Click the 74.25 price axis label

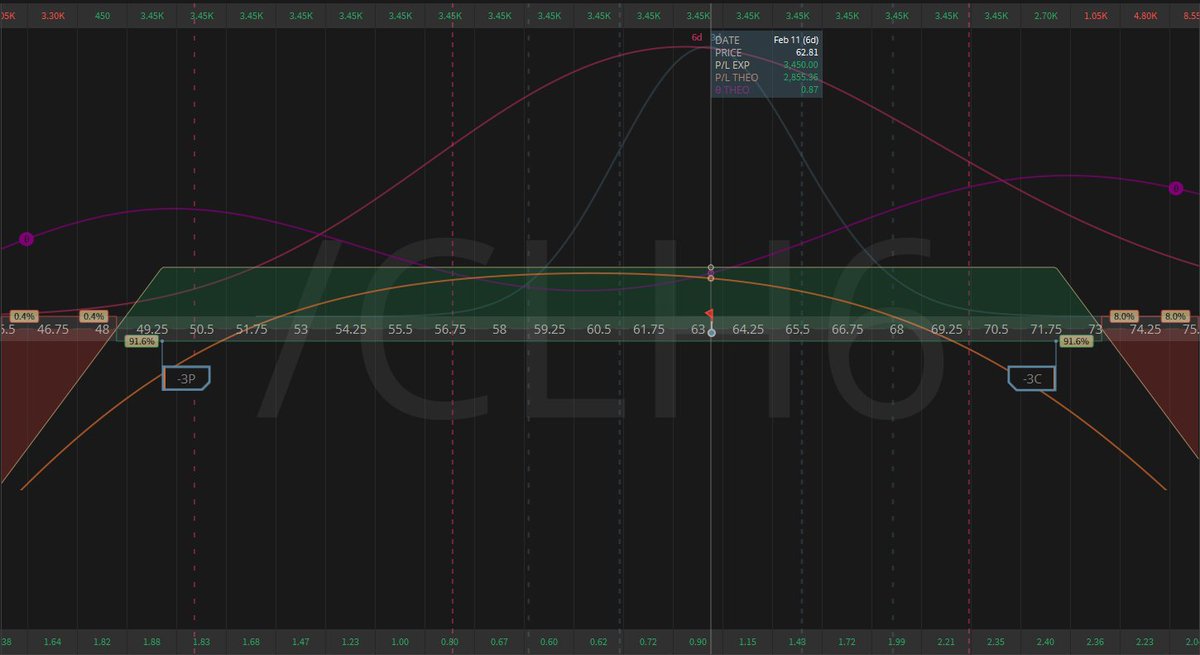coord(1145,328)
